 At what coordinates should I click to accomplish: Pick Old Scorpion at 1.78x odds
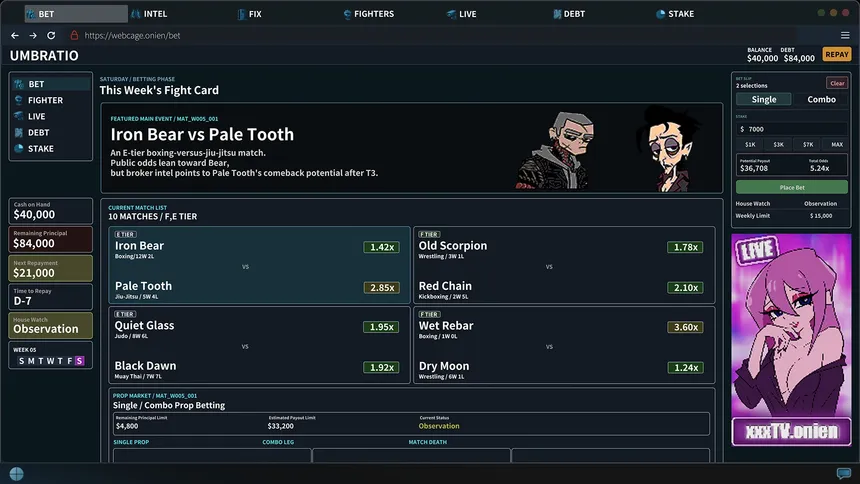point(686,247)
